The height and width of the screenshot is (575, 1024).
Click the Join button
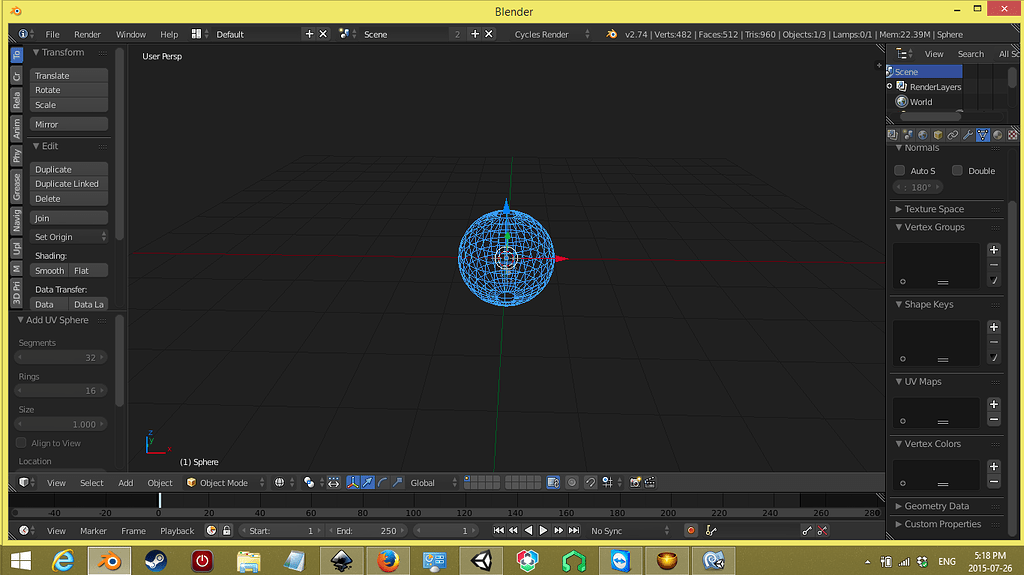[69, 218]
